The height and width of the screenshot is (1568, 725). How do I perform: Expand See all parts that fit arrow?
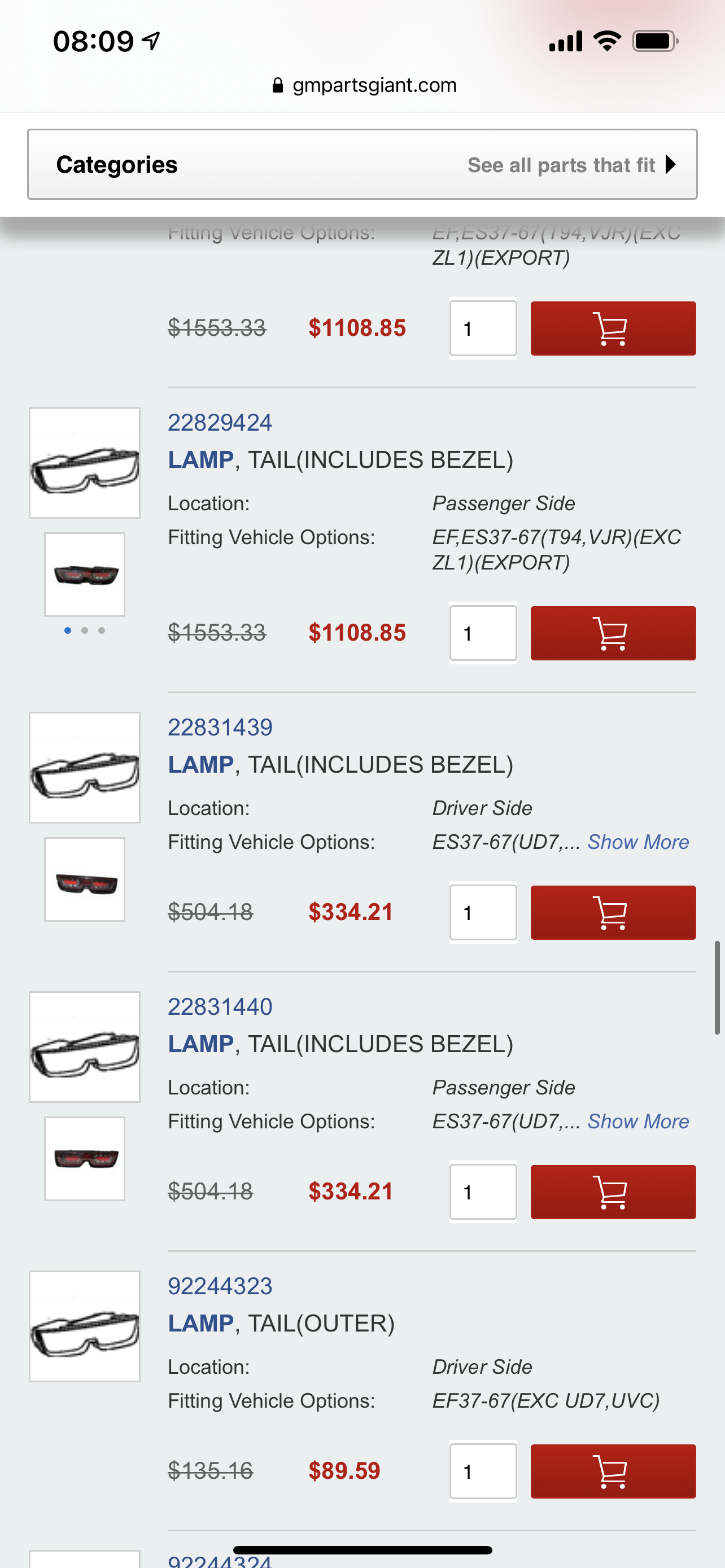pyautogui.click(x=670, y=164)
